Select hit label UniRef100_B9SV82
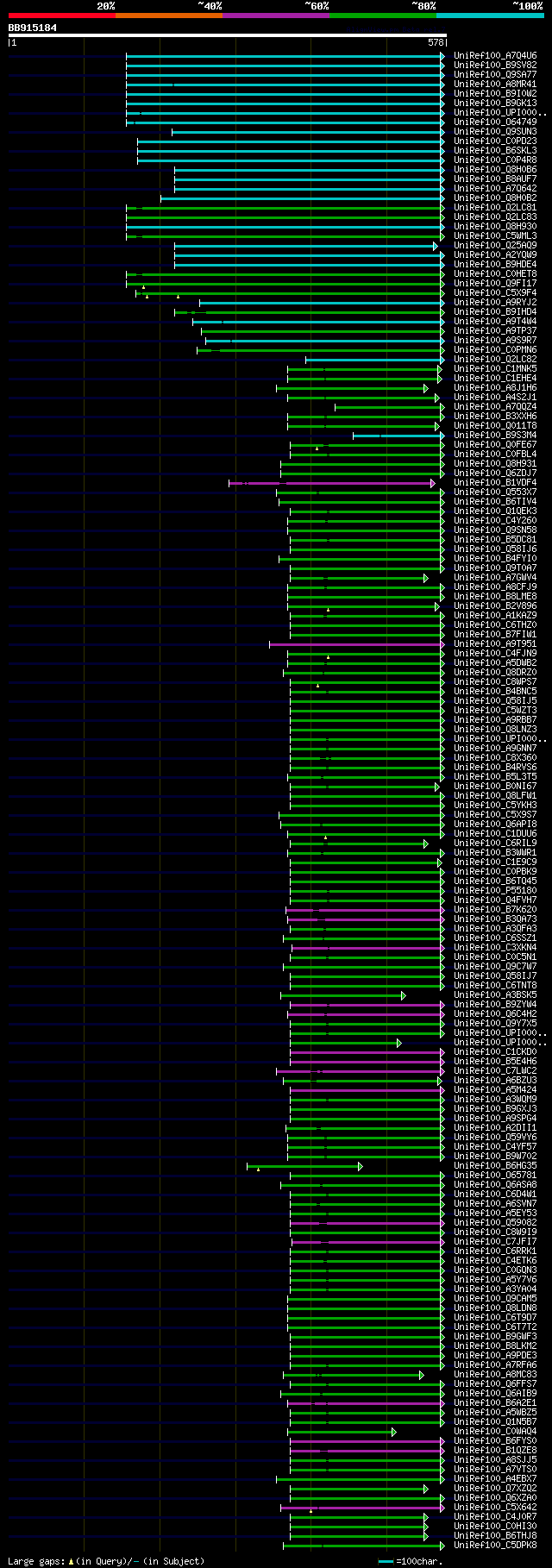 point(495,65)
